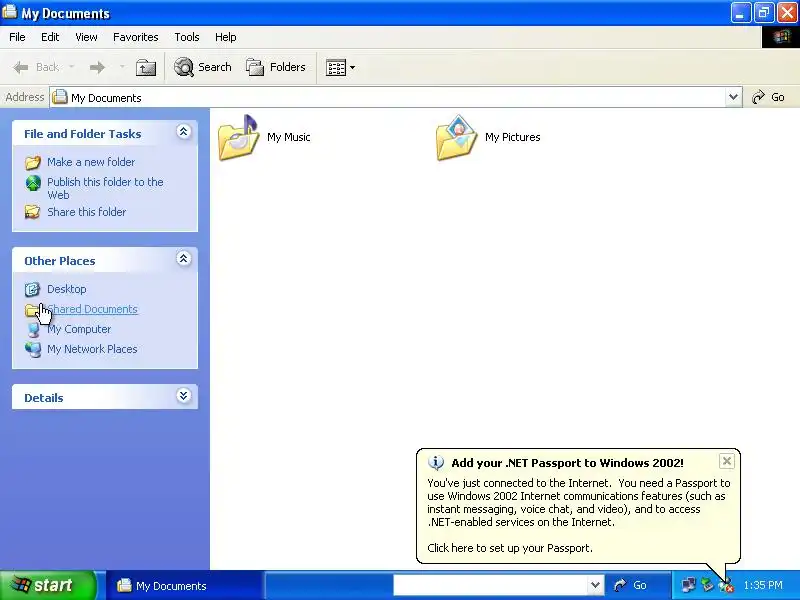
Task: Click the green tray icon beside the network icon
Action: [x=707, y=585]
